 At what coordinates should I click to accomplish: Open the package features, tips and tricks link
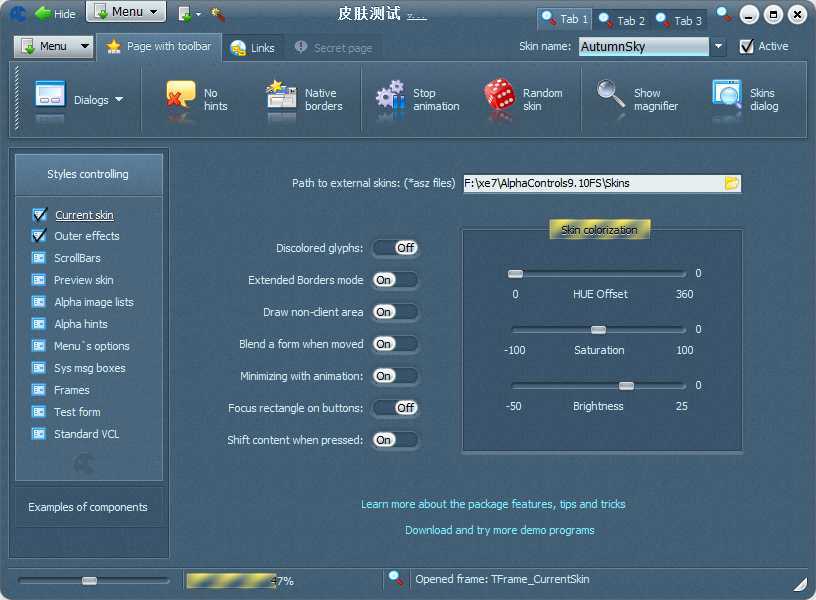pyautogui.click(x=493, y=504)
